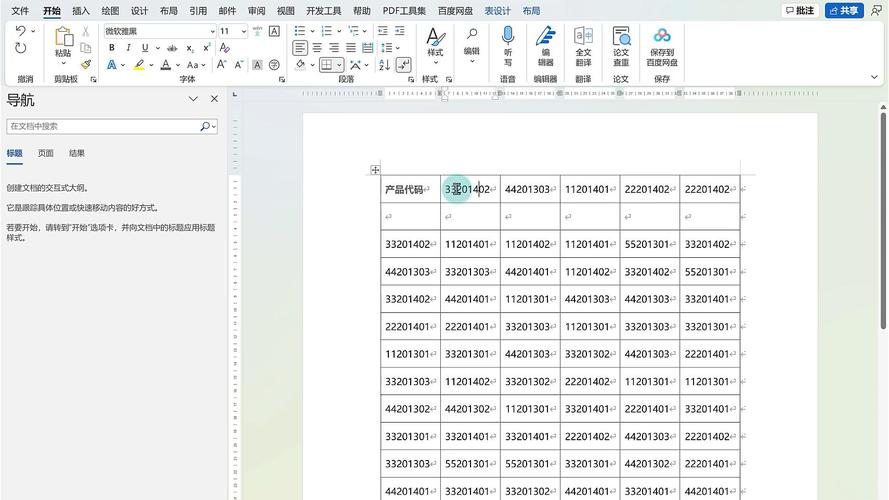Click Full Text Translate (全文翻译) icon
The image size is (889, 500).
(583, 36)
